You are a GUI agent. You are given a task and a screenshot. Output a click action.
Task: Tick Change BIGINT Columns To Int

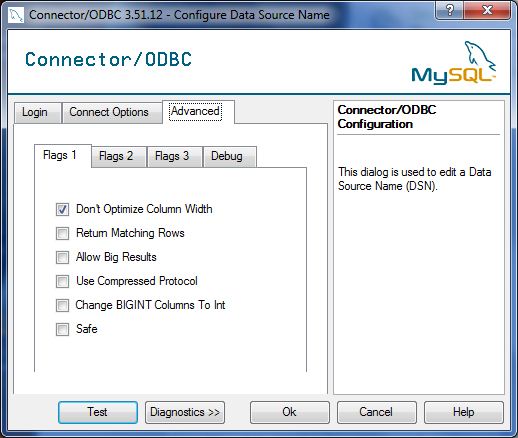(62, 305)
